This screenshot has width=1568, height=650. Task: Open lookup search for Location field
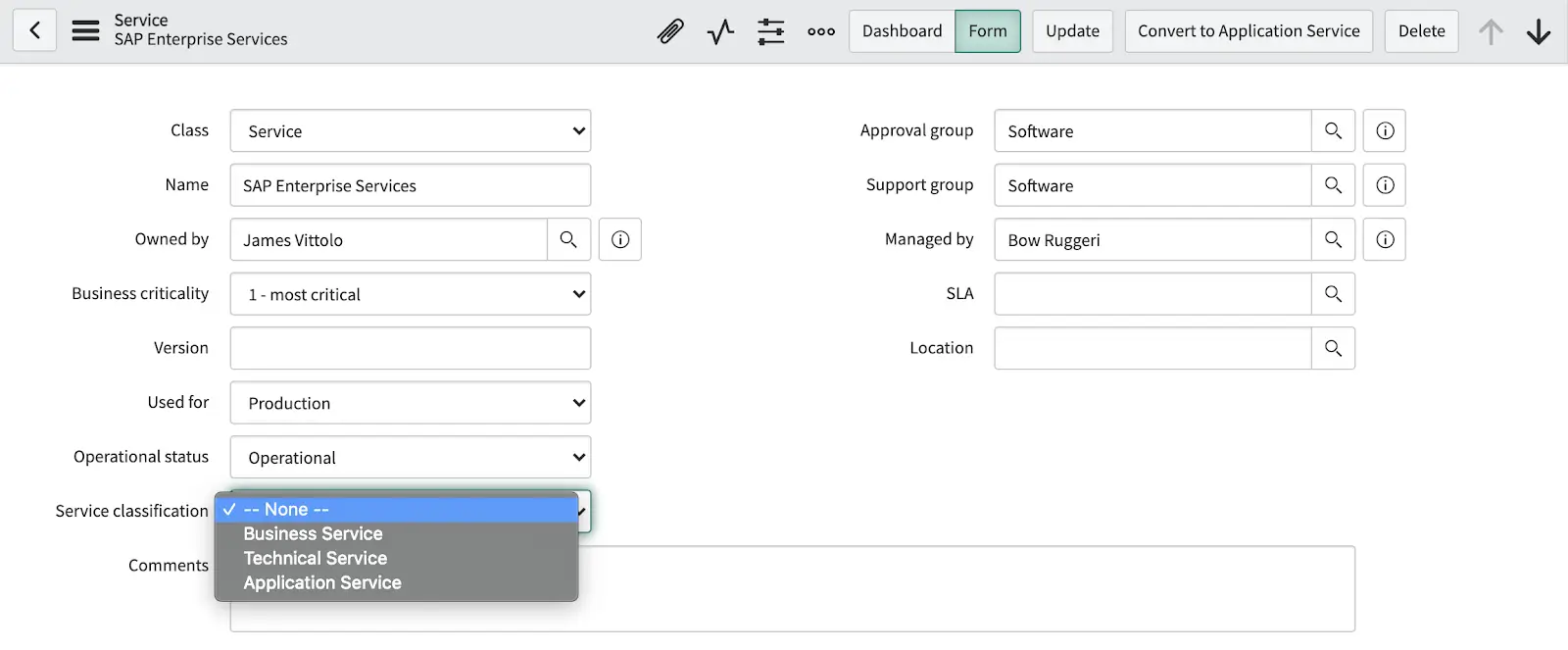1333,348
